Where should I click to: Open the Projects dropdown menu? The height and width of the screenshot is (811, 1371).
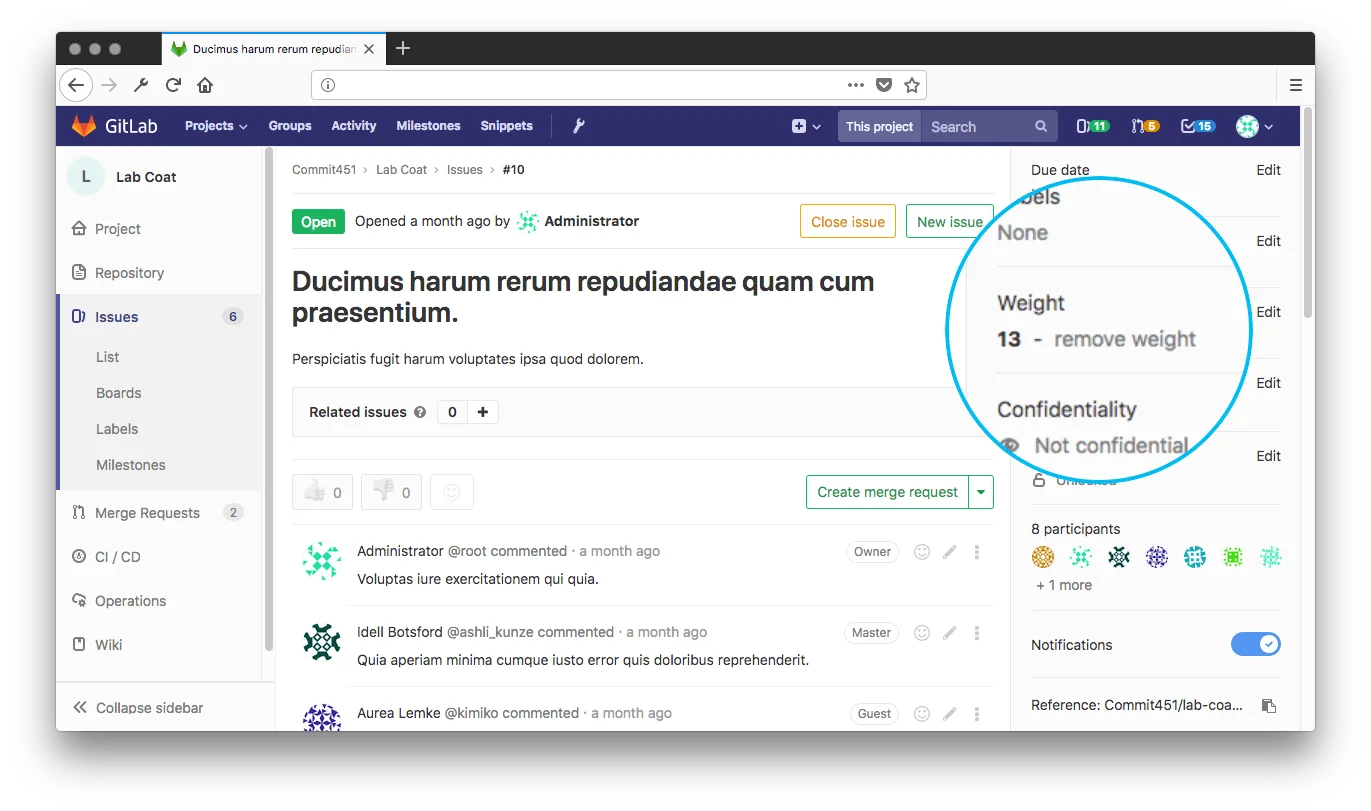pos(216,126)
